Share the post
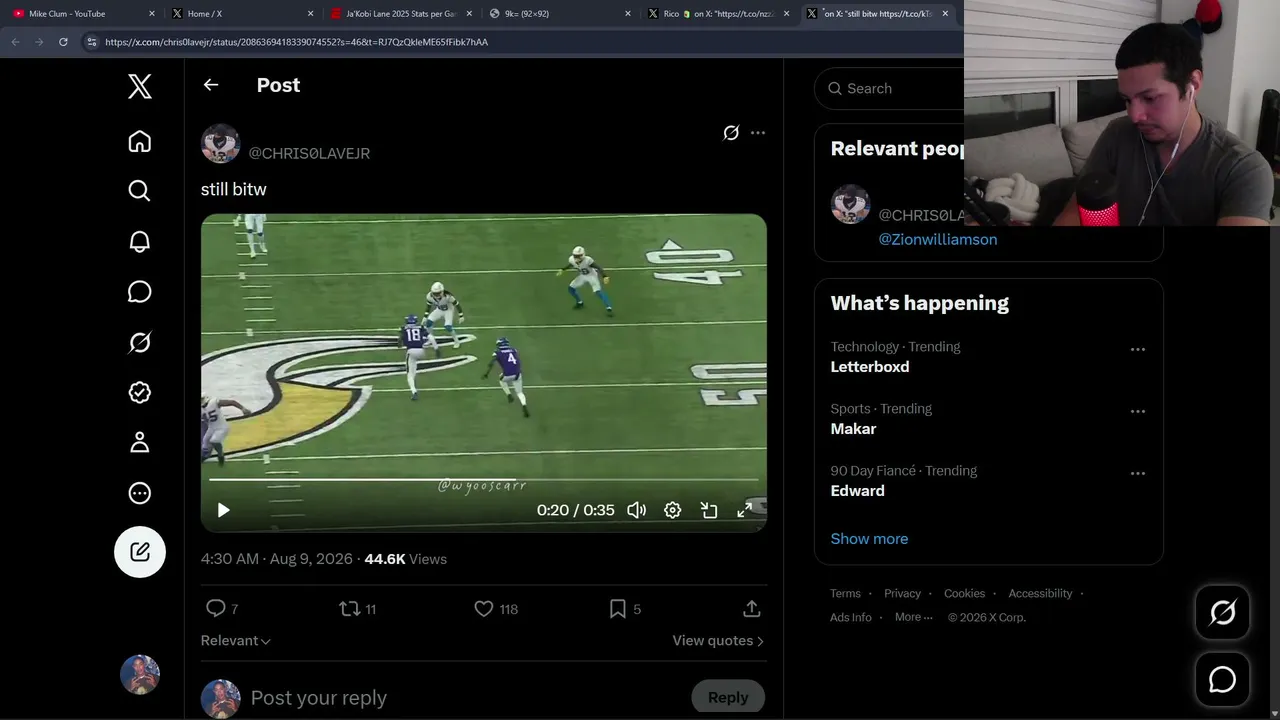 click(x=752, y=608)
